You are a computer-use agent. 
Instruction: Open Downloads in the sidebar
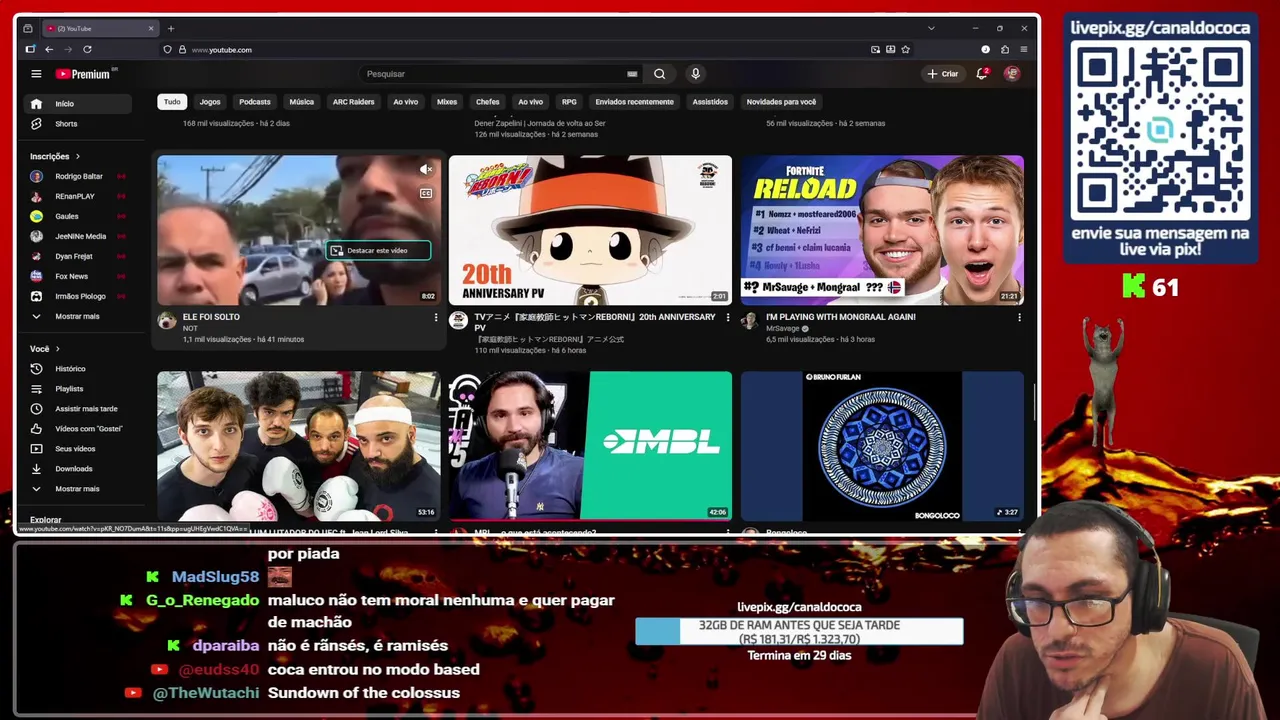(78, 469)
